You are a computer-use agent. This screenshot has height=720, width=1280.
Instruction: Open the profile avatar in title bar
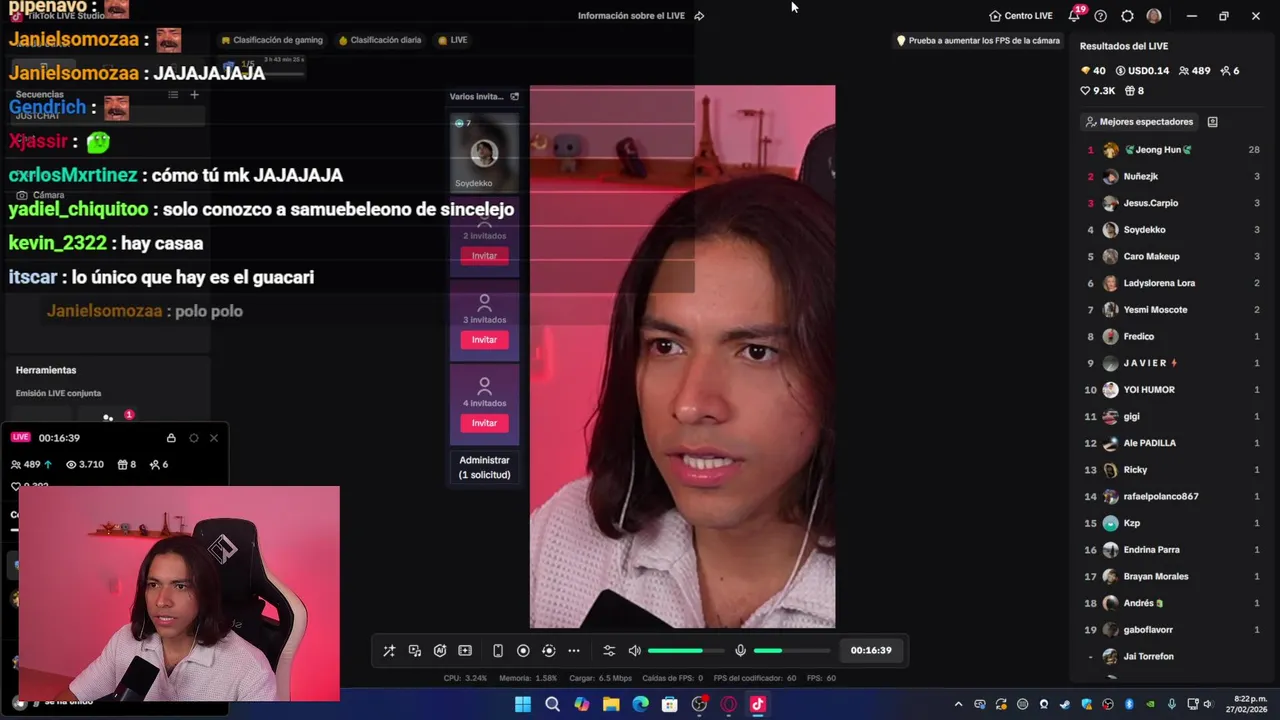click(1154, 16)
